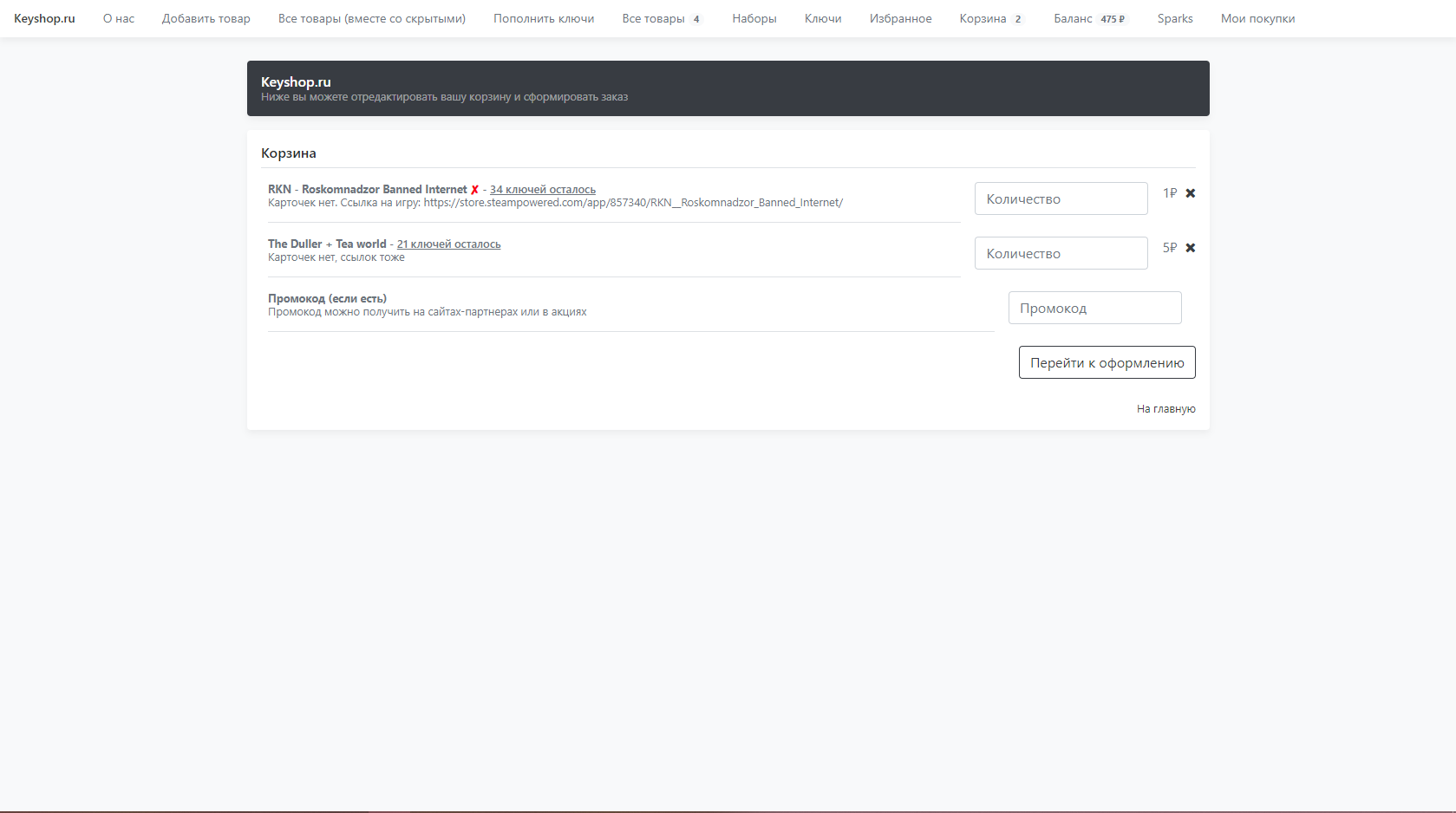This screenshot has width=1456, height=813.
Task: Open the Steam store link for RKN
Action: pyautogui.click(x=633, y=203)
